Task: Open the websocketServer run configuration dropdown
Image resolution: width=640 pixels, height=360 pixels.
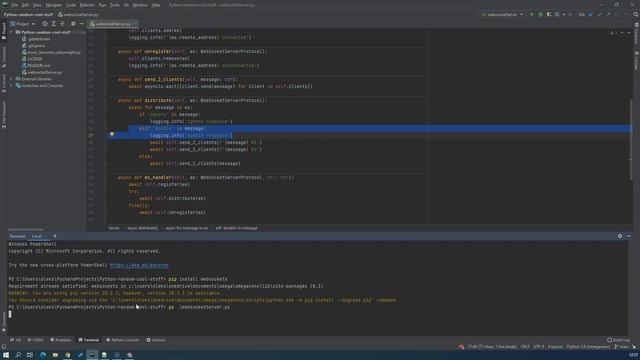Action: coord(502,15)
